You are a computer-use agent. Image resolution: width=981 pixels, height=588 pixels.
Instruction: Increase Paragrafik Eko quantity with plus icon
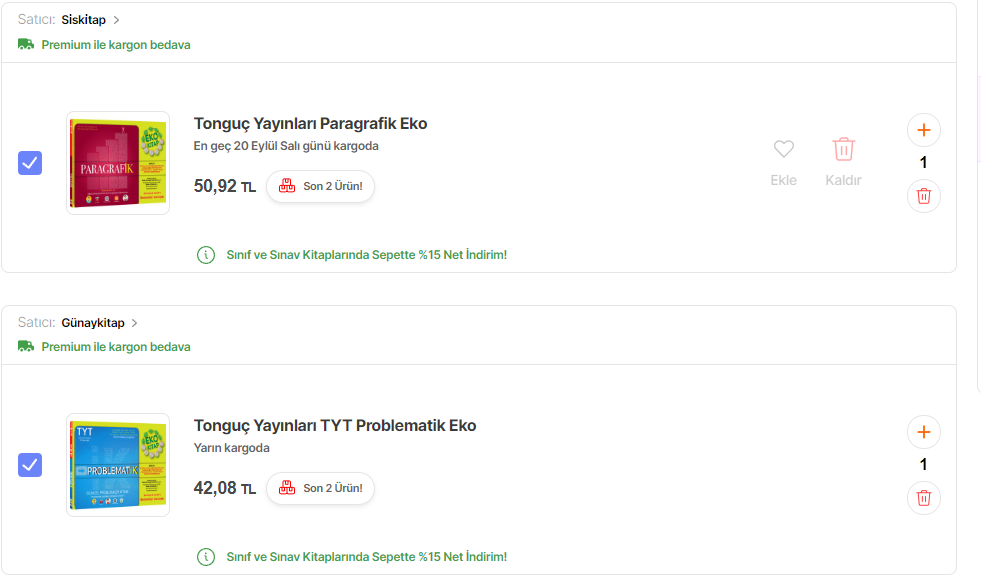tap(924, 130)
